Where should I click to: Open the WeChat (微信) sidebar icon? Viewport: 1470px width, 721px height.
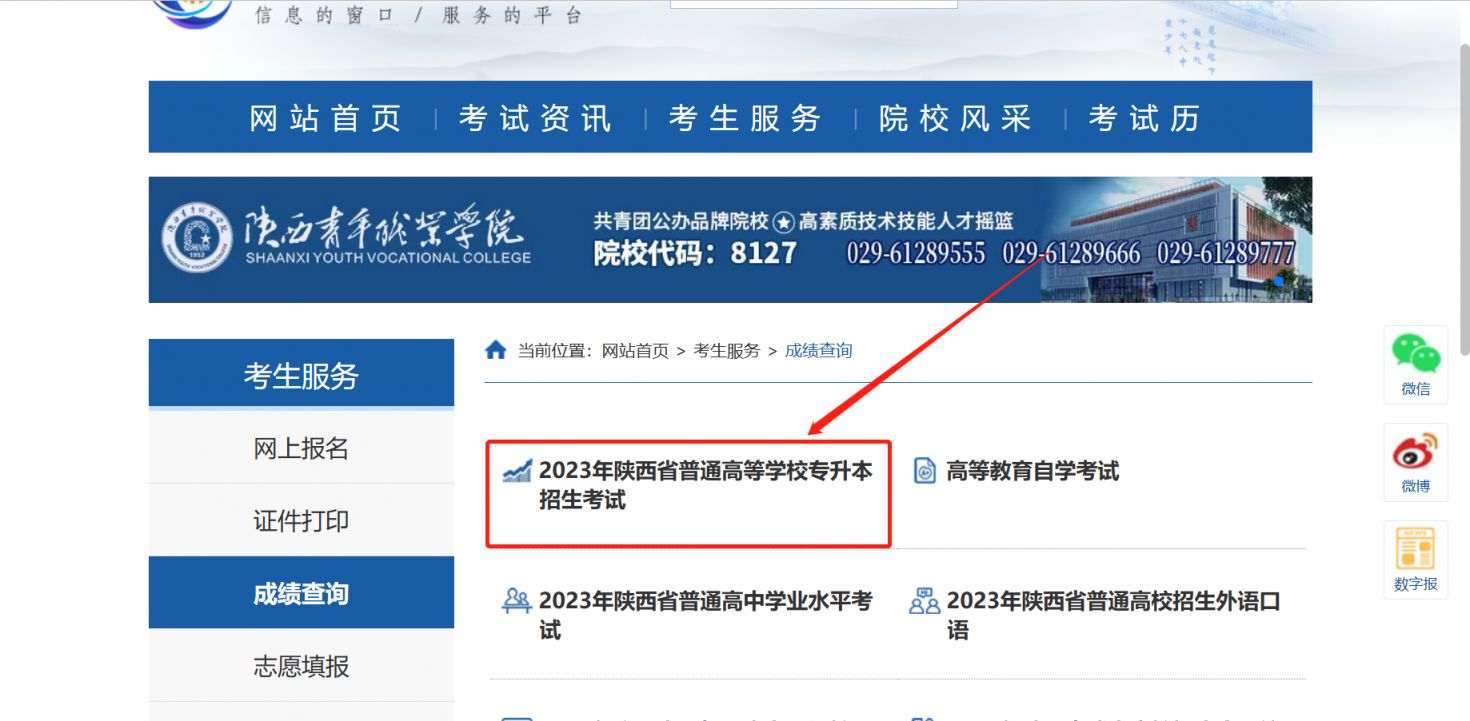1416,364
